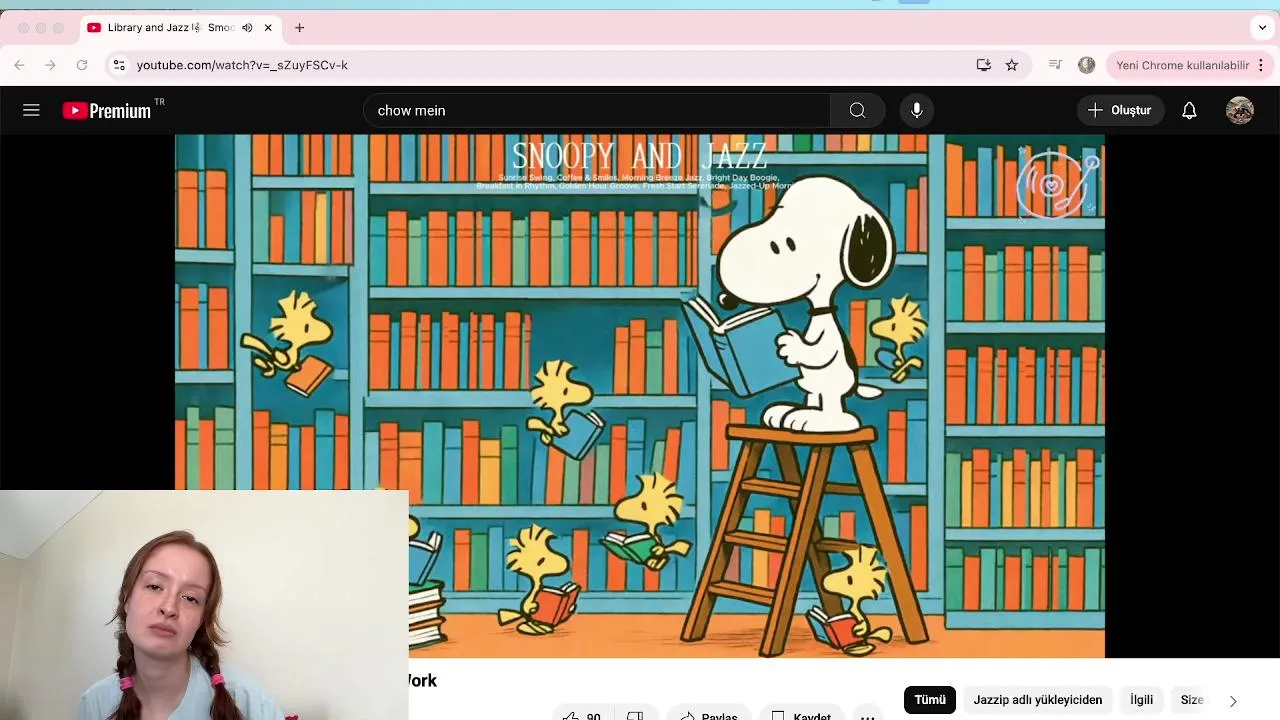
Task: Select Jazzip adlı yükleyiciden chip
Action: click(x=1038, y=700)
